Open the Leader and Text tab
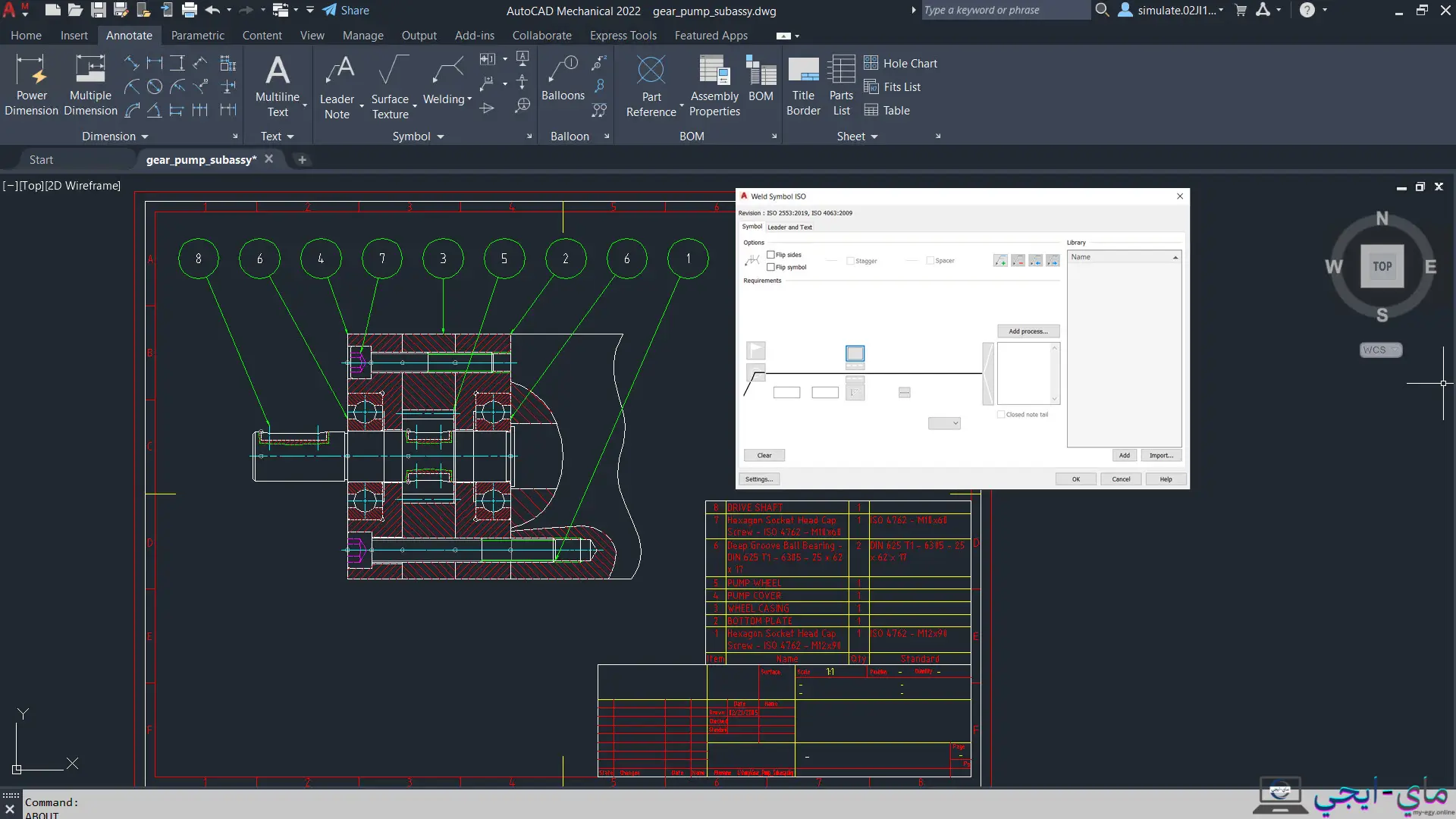Screen dimensions: 1456x819 tap(789, 227)
